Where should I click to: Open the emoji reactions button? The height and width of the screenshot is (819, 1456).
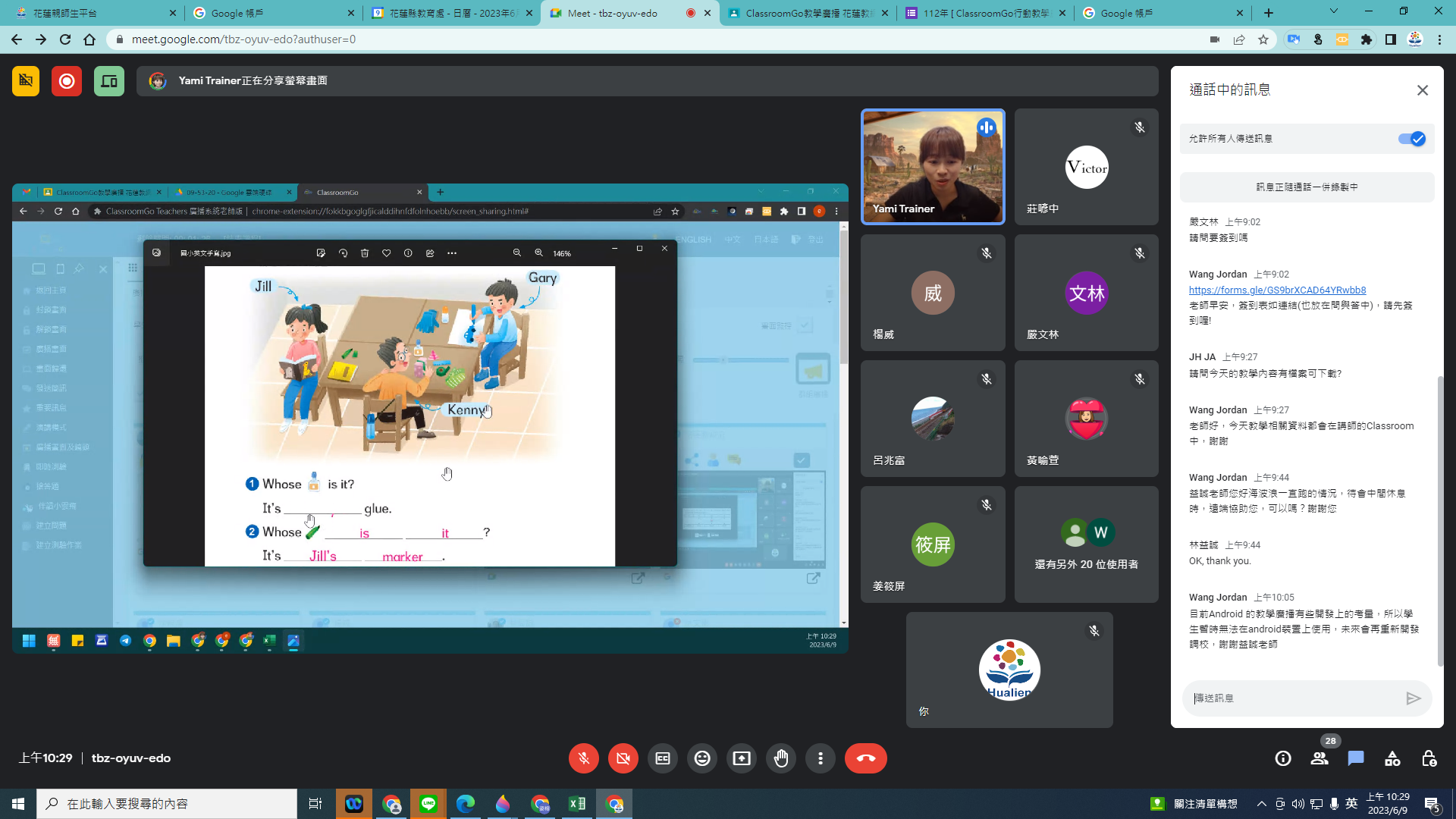[702, 758]
